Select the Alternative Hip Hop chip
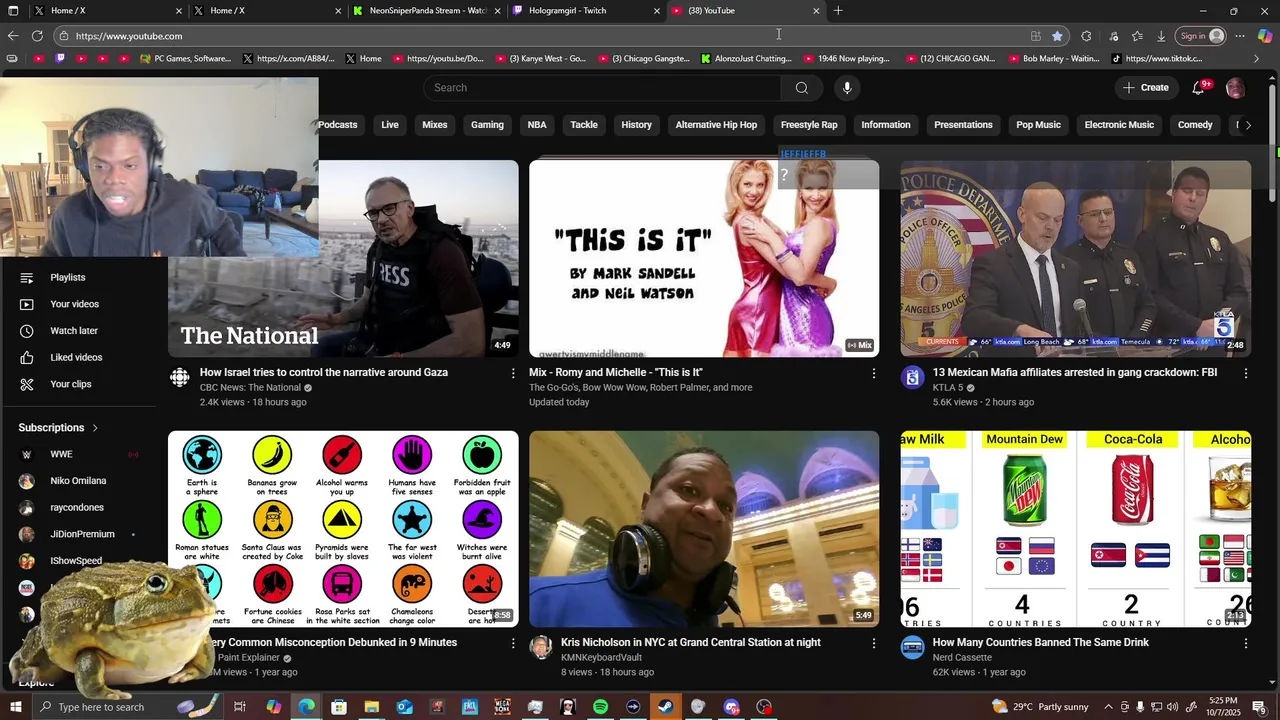The width and height of the screenshot is (1280, 720). click(x=716, y=125)
